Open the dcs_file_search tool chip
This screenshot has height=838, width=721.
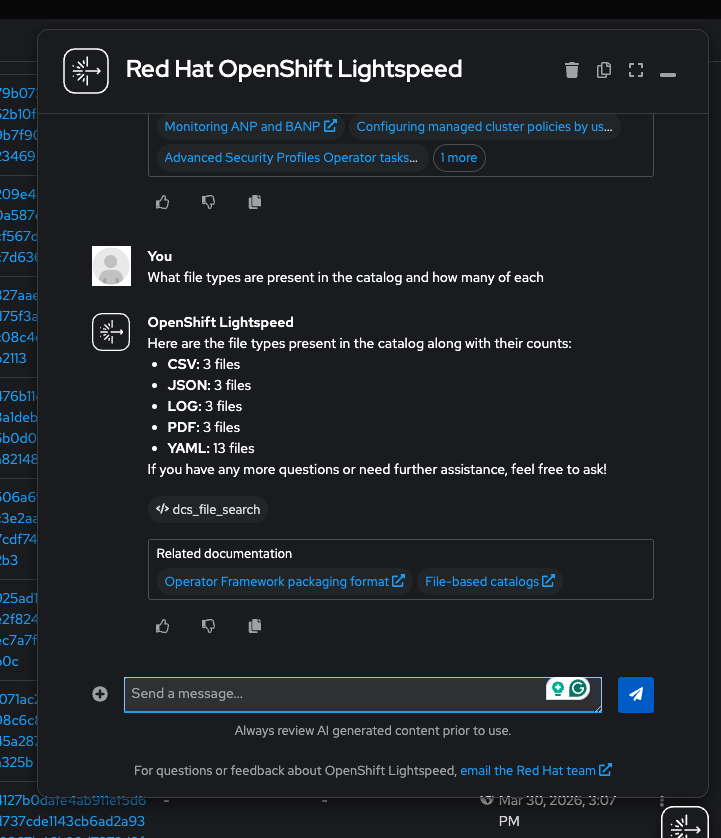coord(208,509)
